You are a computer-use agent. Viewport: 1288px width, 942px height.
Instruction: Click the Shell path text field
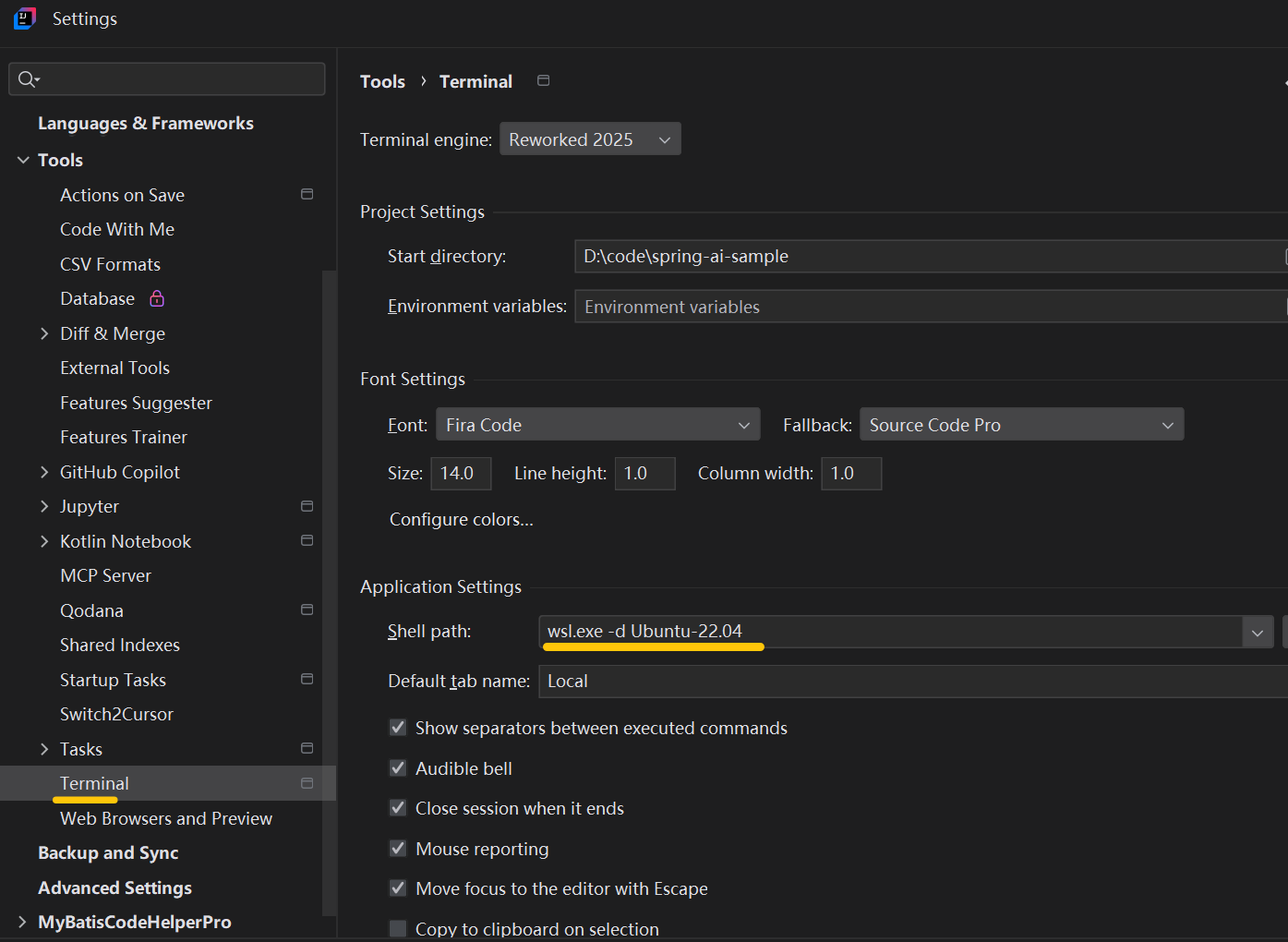tap(891, 632)
